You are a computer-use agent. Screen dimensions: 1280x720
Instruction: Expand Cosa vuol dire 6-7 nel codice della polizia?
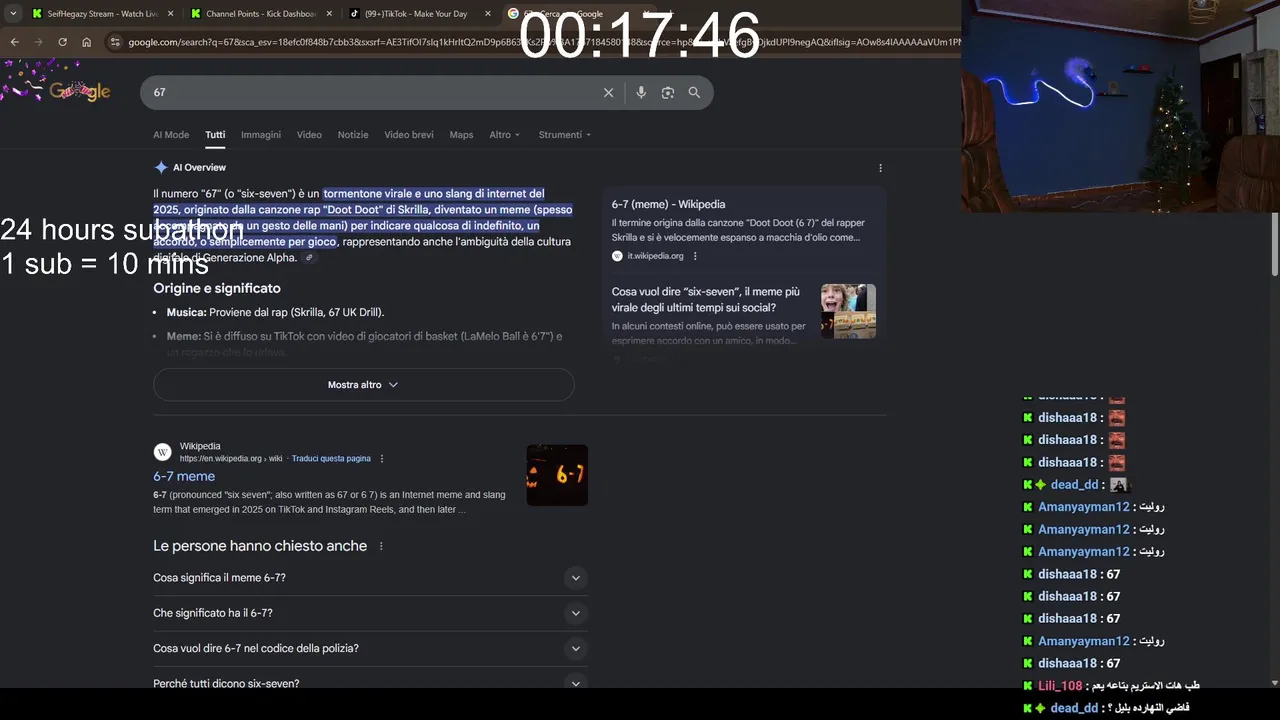370,648
